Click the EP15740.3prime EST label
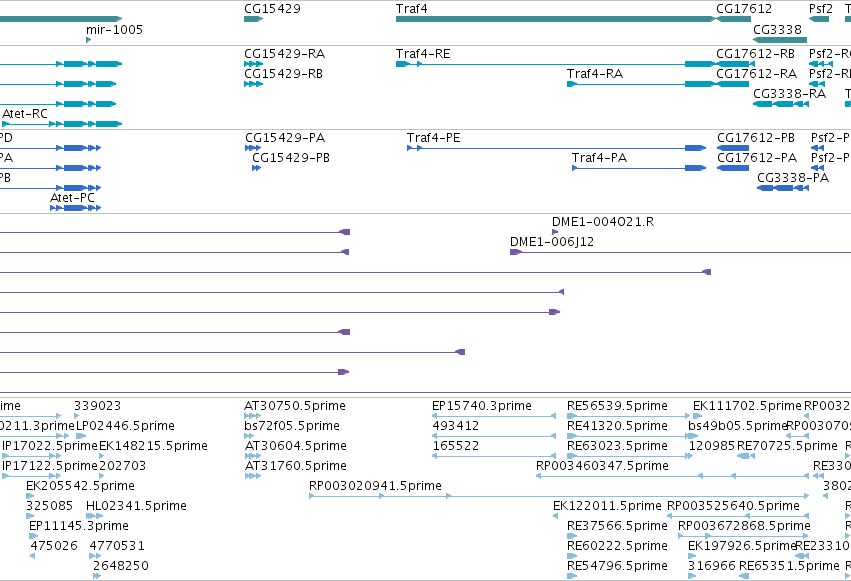This screenshot has height=581, width=851. pos(481,406)
